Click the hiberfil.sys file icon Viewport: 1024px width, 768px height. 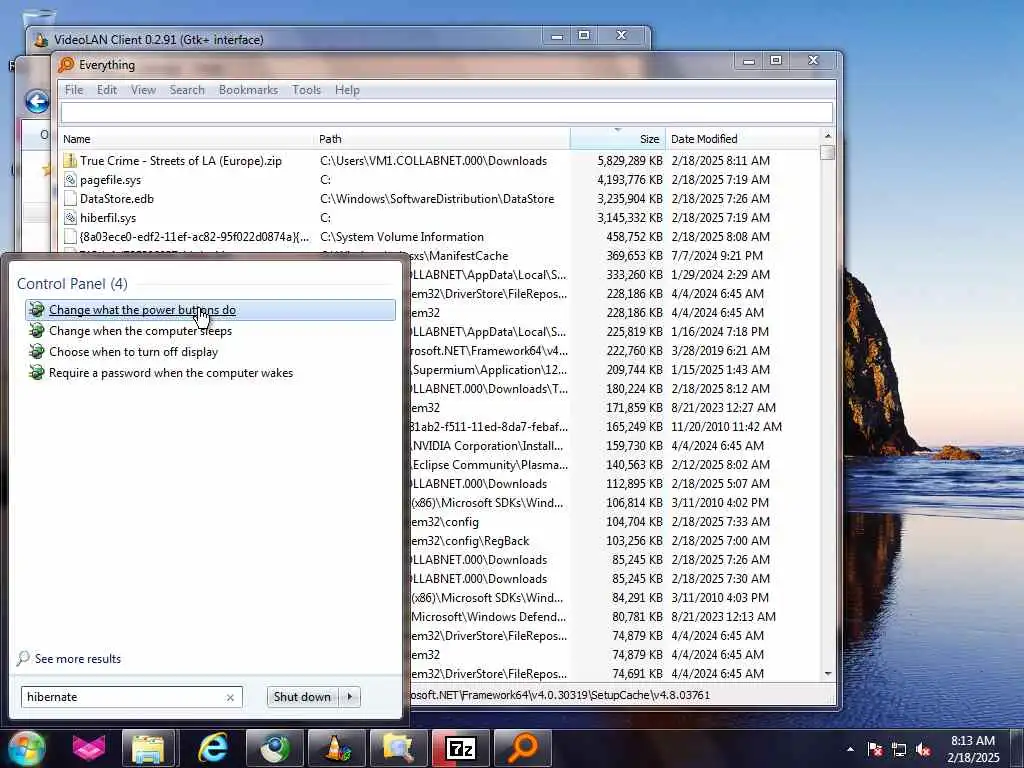[70, 217]
